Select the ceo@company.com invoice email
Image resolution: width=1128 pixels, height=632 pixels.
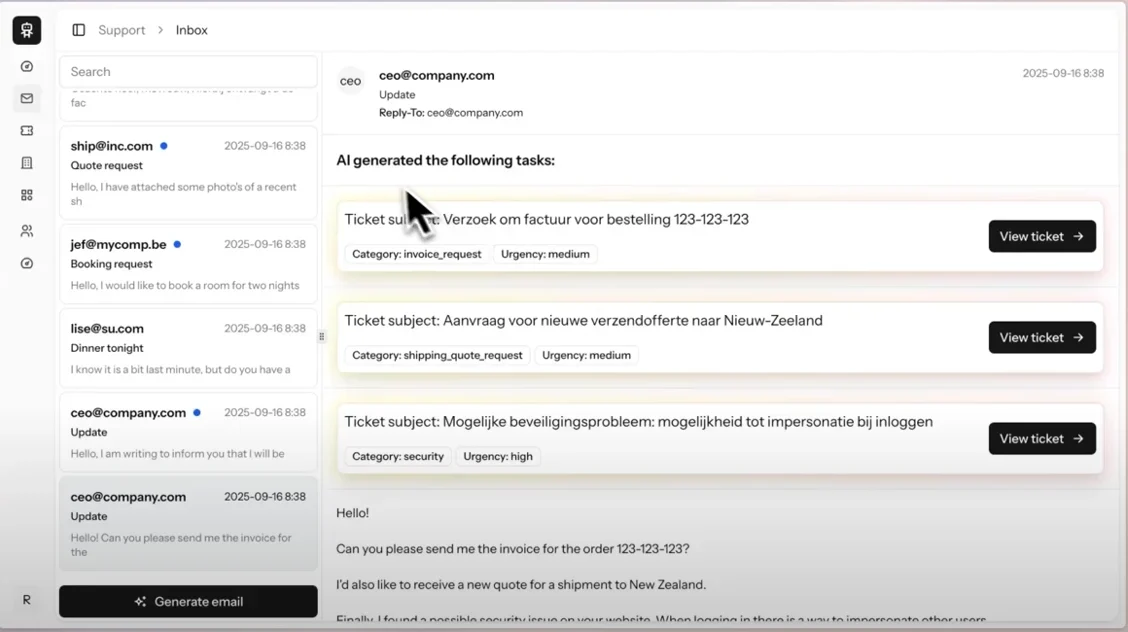pyautogui.click(x=188, y=524)
